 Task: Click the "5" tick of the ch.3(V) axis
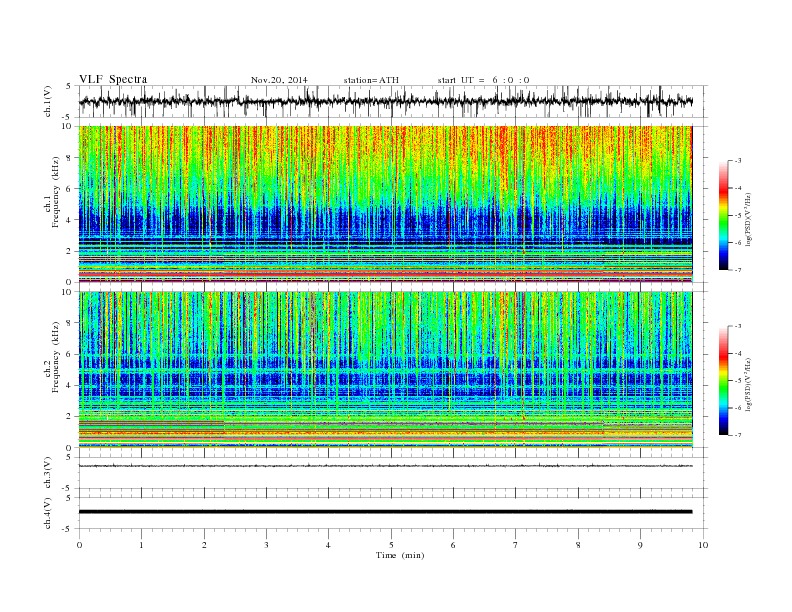69,457
